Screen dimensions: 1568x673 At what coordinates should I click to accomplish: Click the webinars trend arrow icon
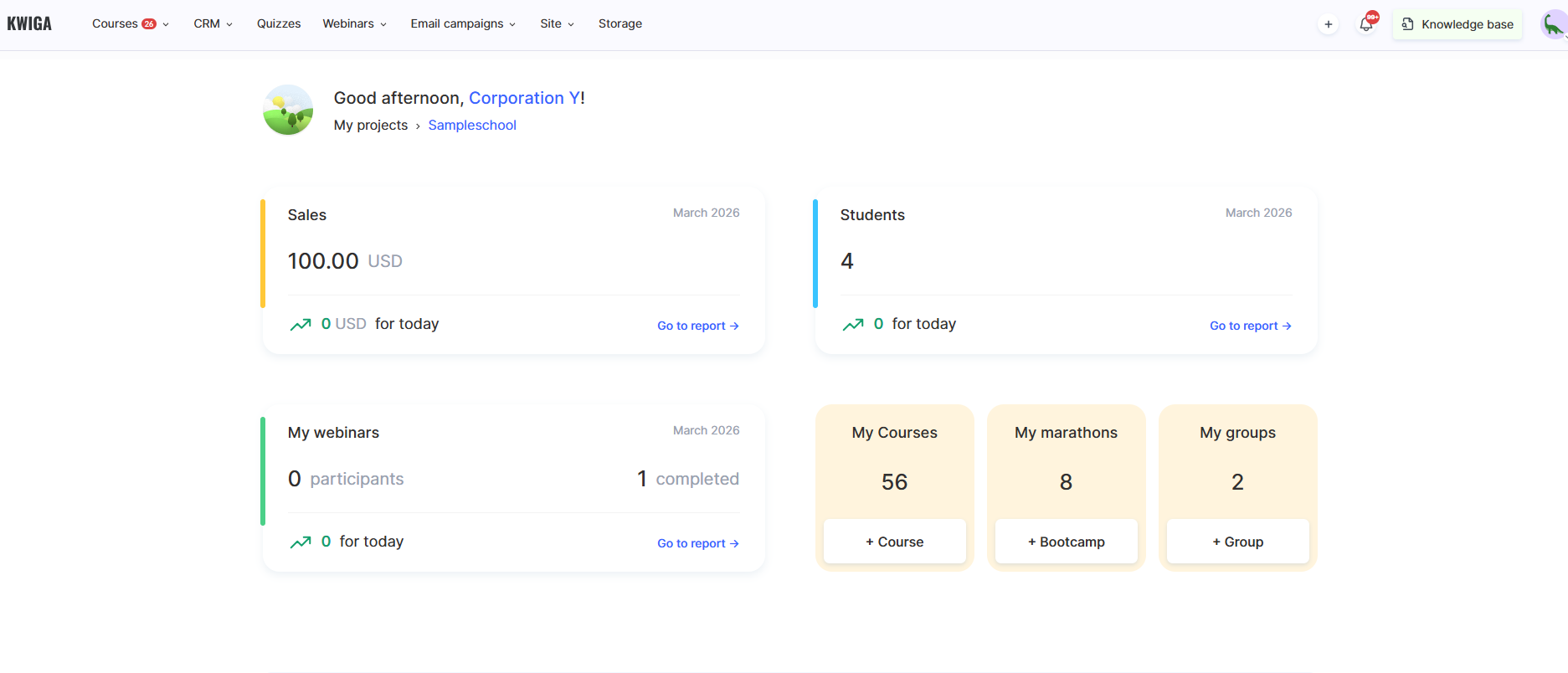[x=301, y=542]
